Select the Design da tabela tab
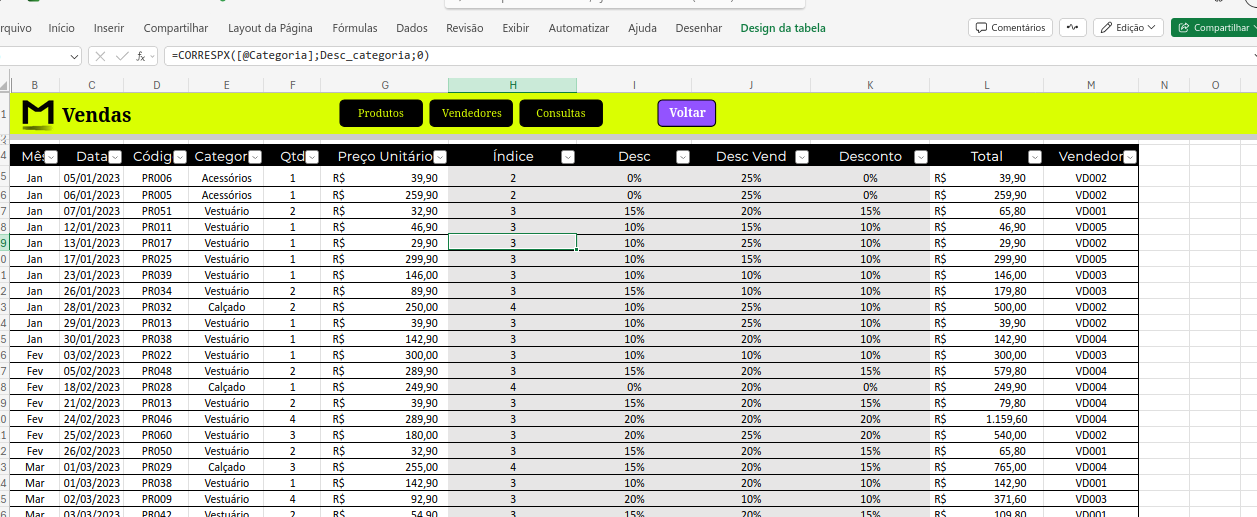 (783, 28)
